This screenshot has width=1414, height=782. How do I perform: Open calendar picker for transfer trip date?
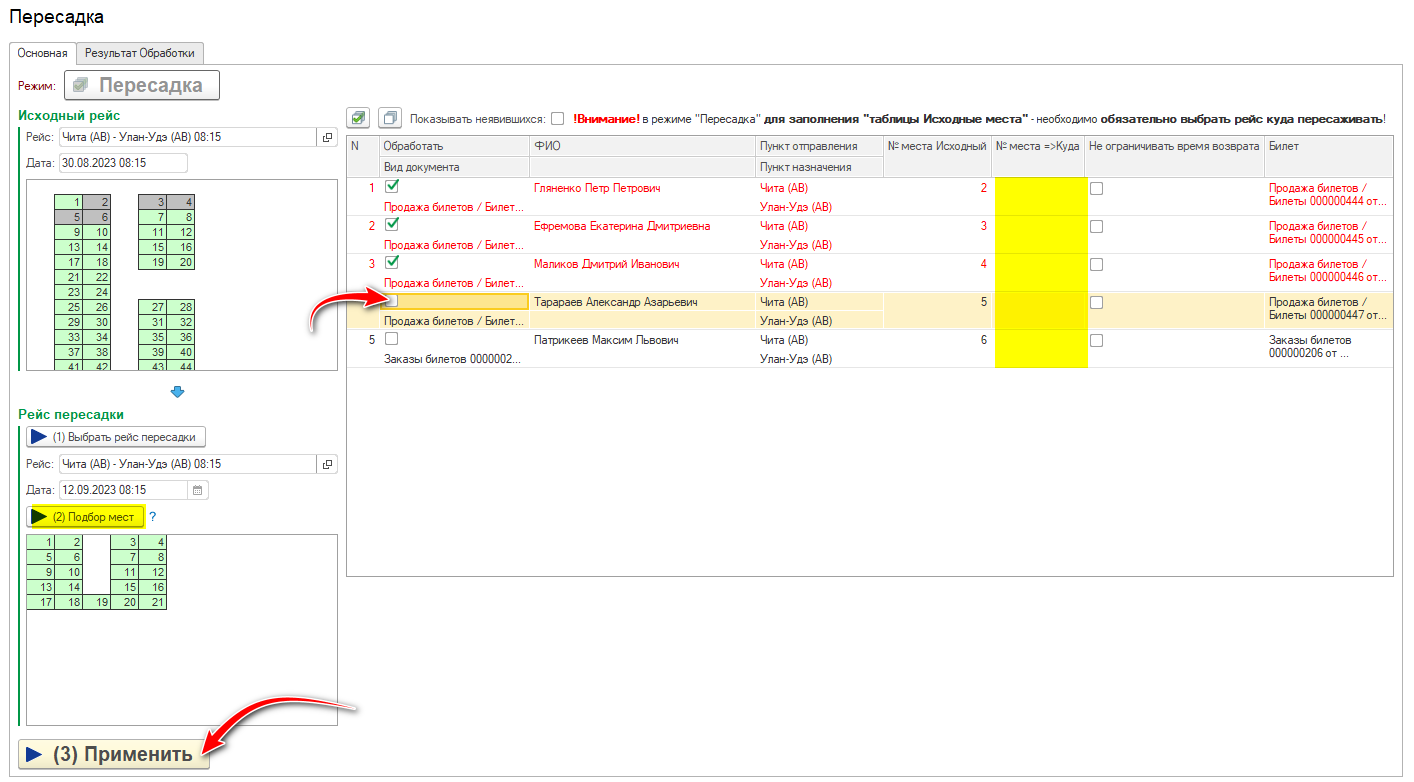[x=198, y=490]
